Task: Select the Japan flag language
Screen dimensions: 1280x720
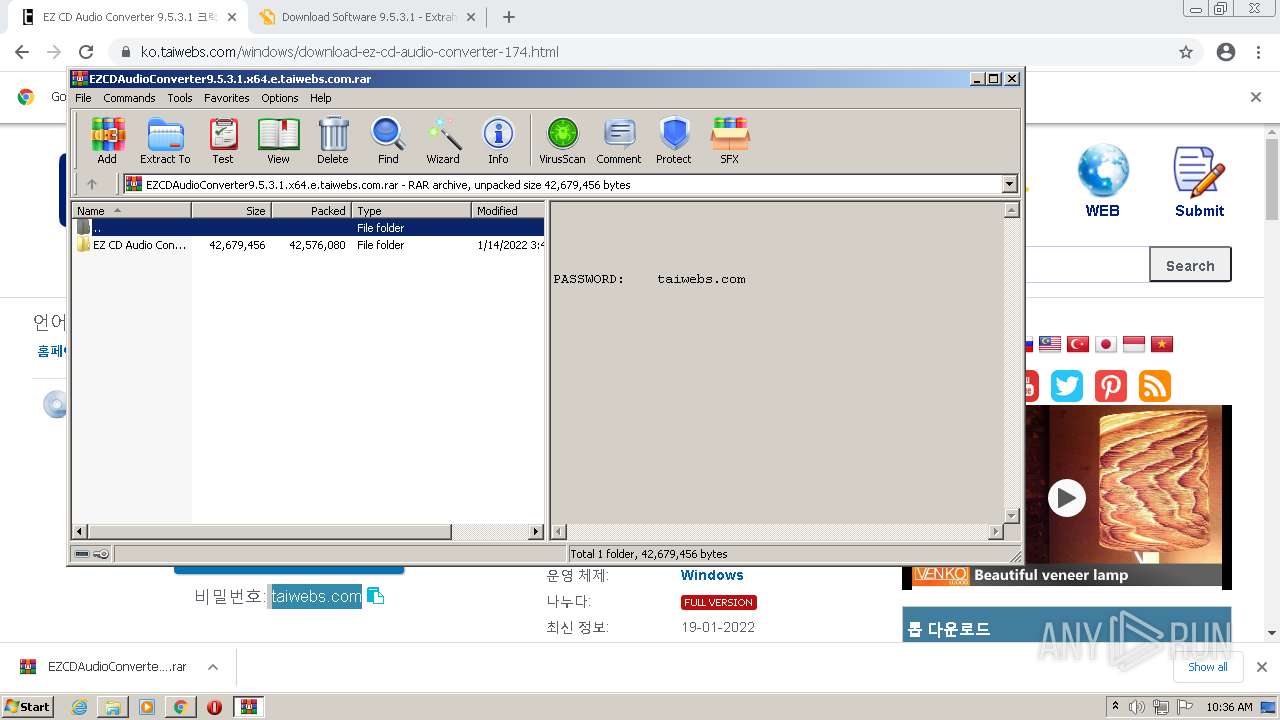Action: [1106, 344]
